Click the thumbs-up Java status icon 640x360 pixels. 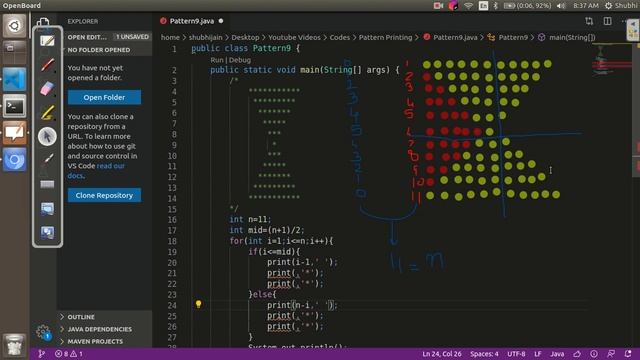pos(577,354)
